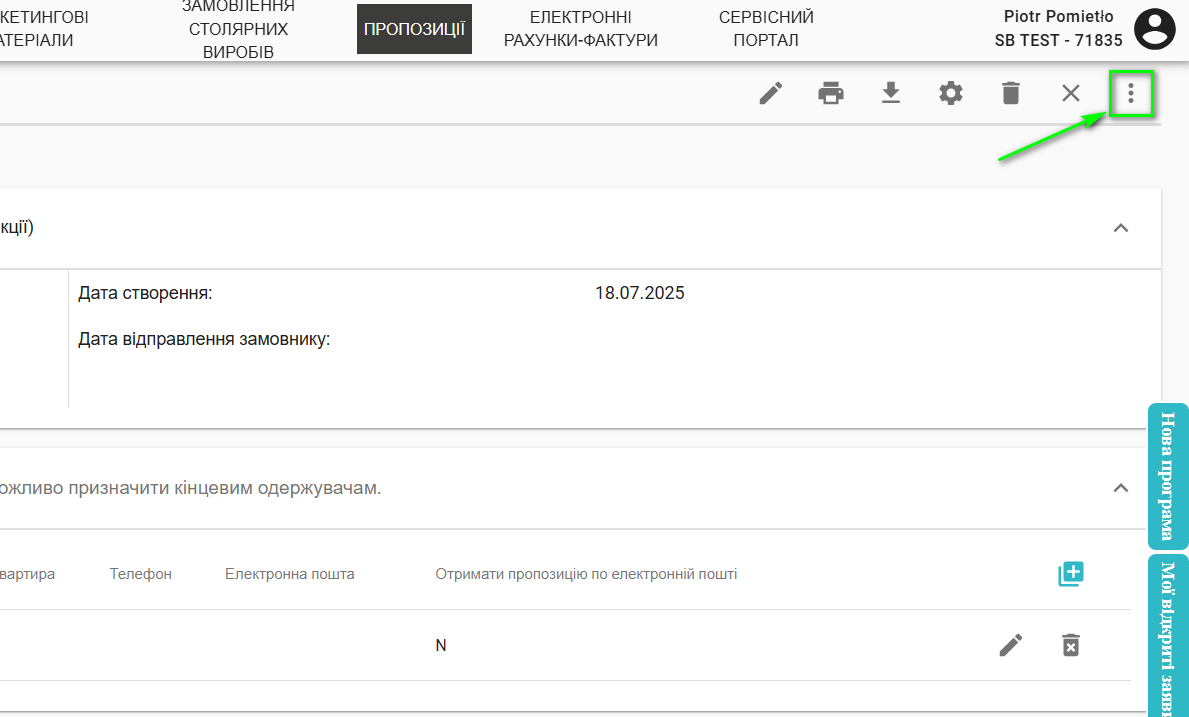The height and width of the screenshot is (717, 1189).
Task: Open settings with the gear icon
Action: click(x=951, y=93)
